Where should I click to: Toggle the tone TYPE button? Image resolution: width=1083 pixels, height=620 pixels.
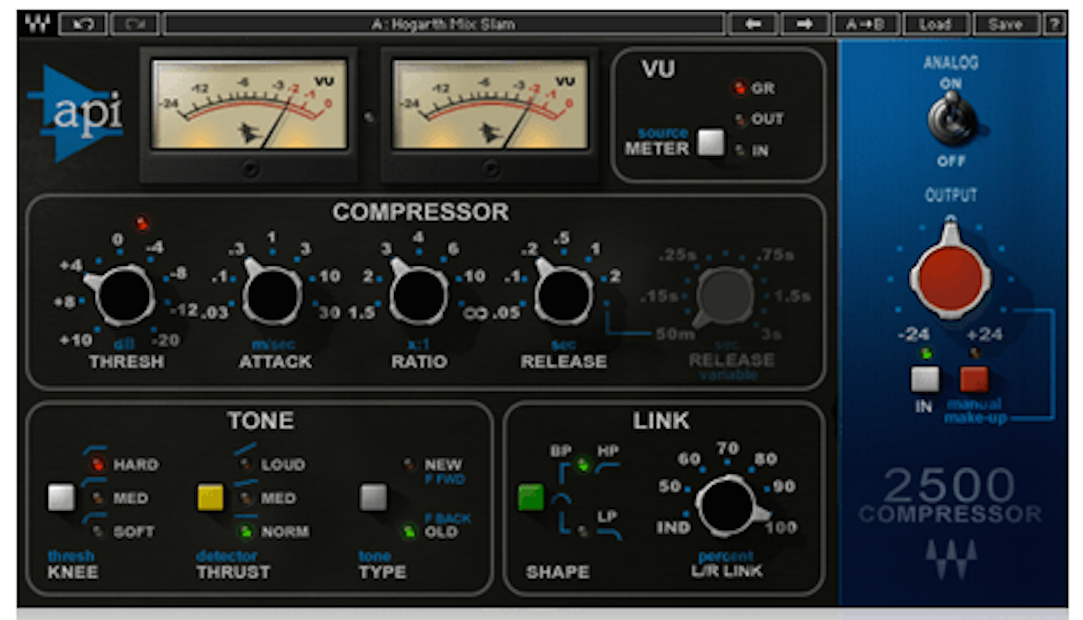click(373, 497)
